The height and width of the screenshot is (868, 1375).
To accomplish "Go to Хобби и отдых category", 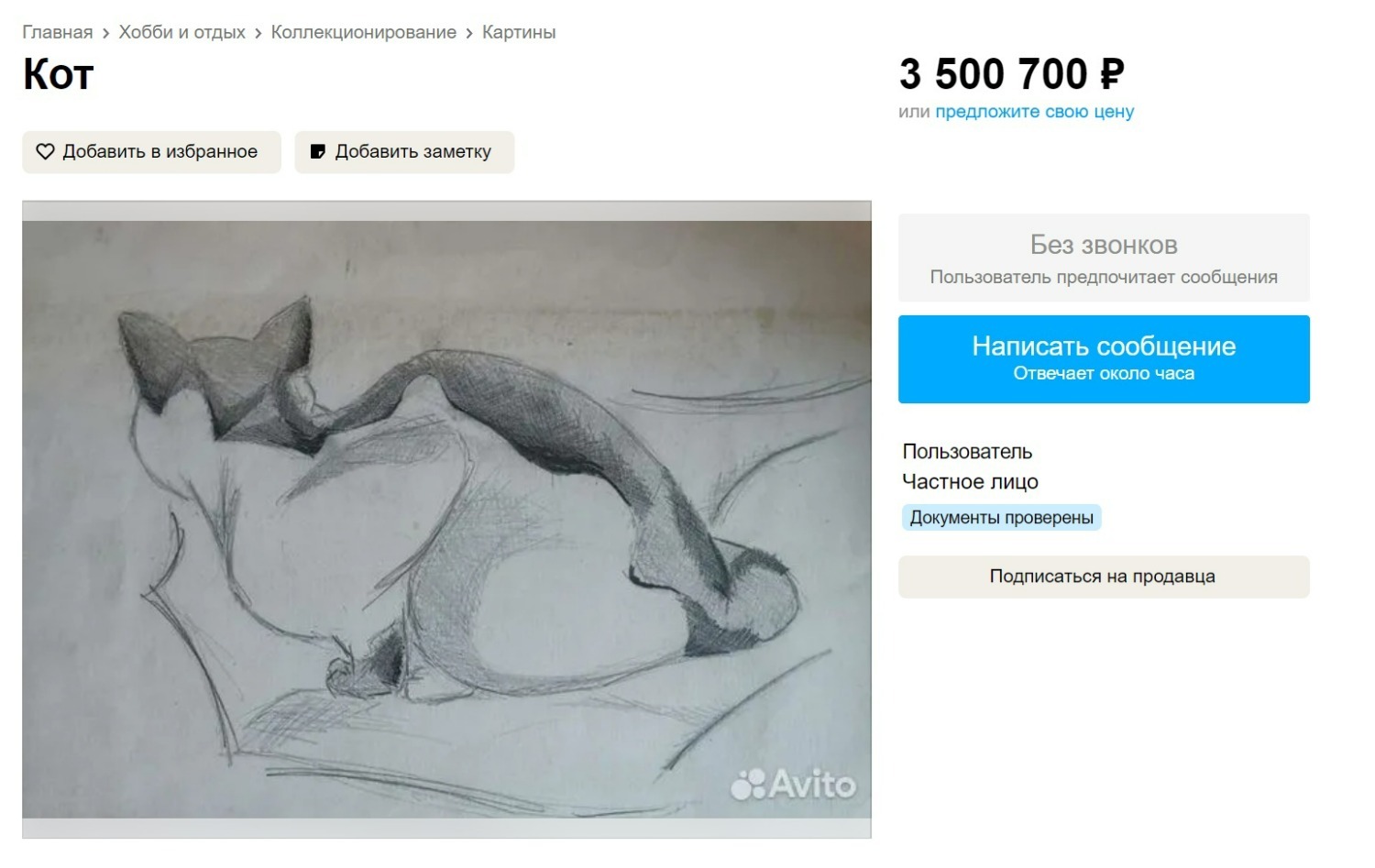I will click(182, 32).
